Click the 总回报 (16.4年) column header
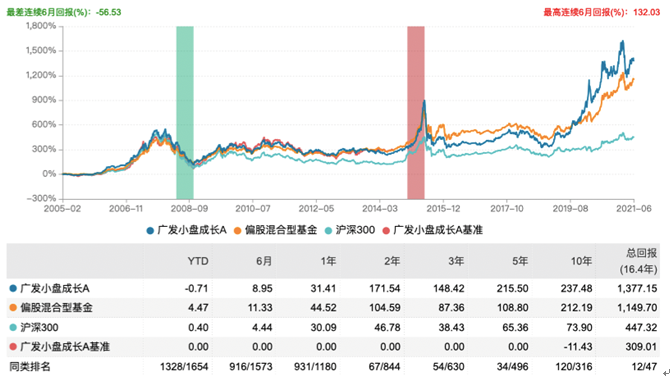Screen dimensions: 672x380 [638, 261]
